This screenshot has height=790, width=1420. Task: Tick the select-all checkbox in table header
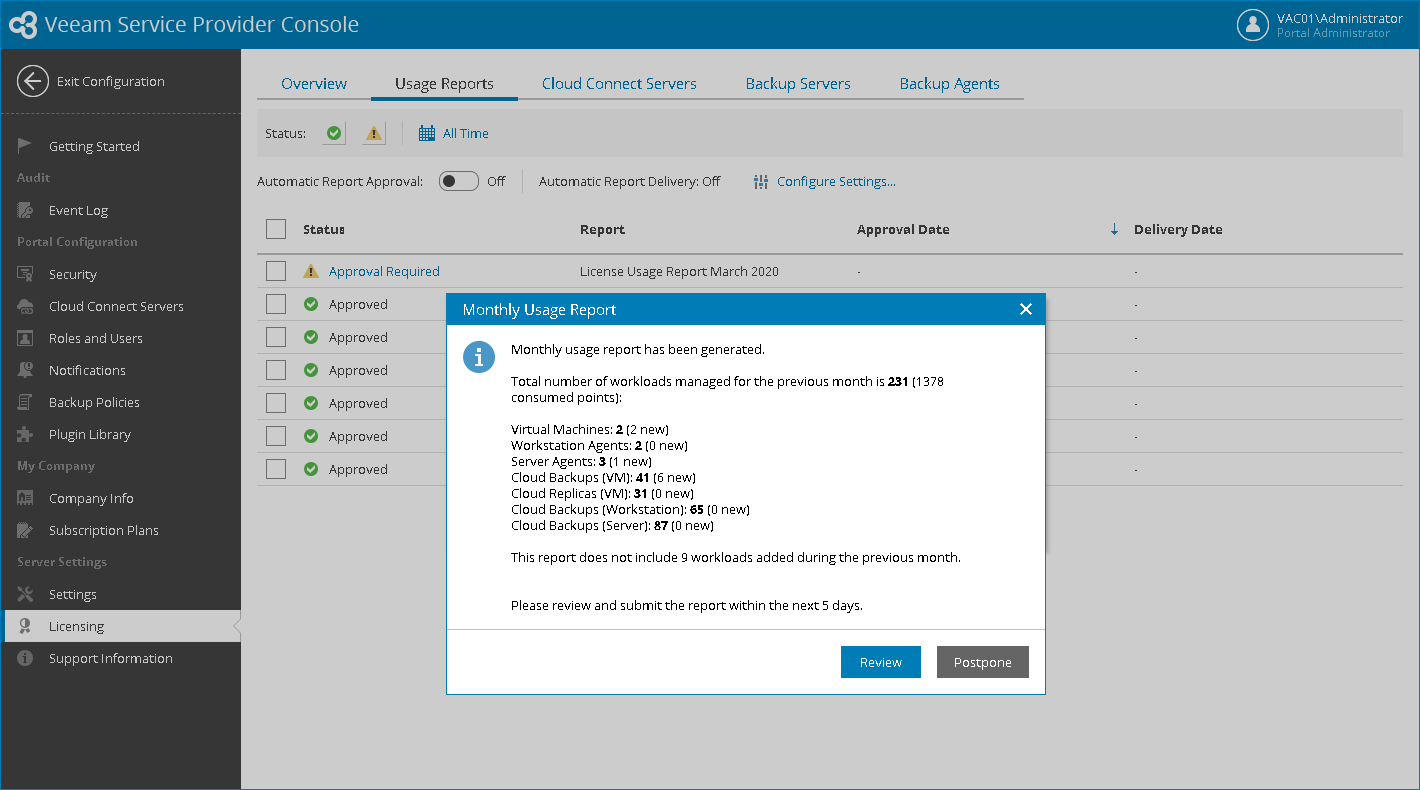(x=276, y=229)
